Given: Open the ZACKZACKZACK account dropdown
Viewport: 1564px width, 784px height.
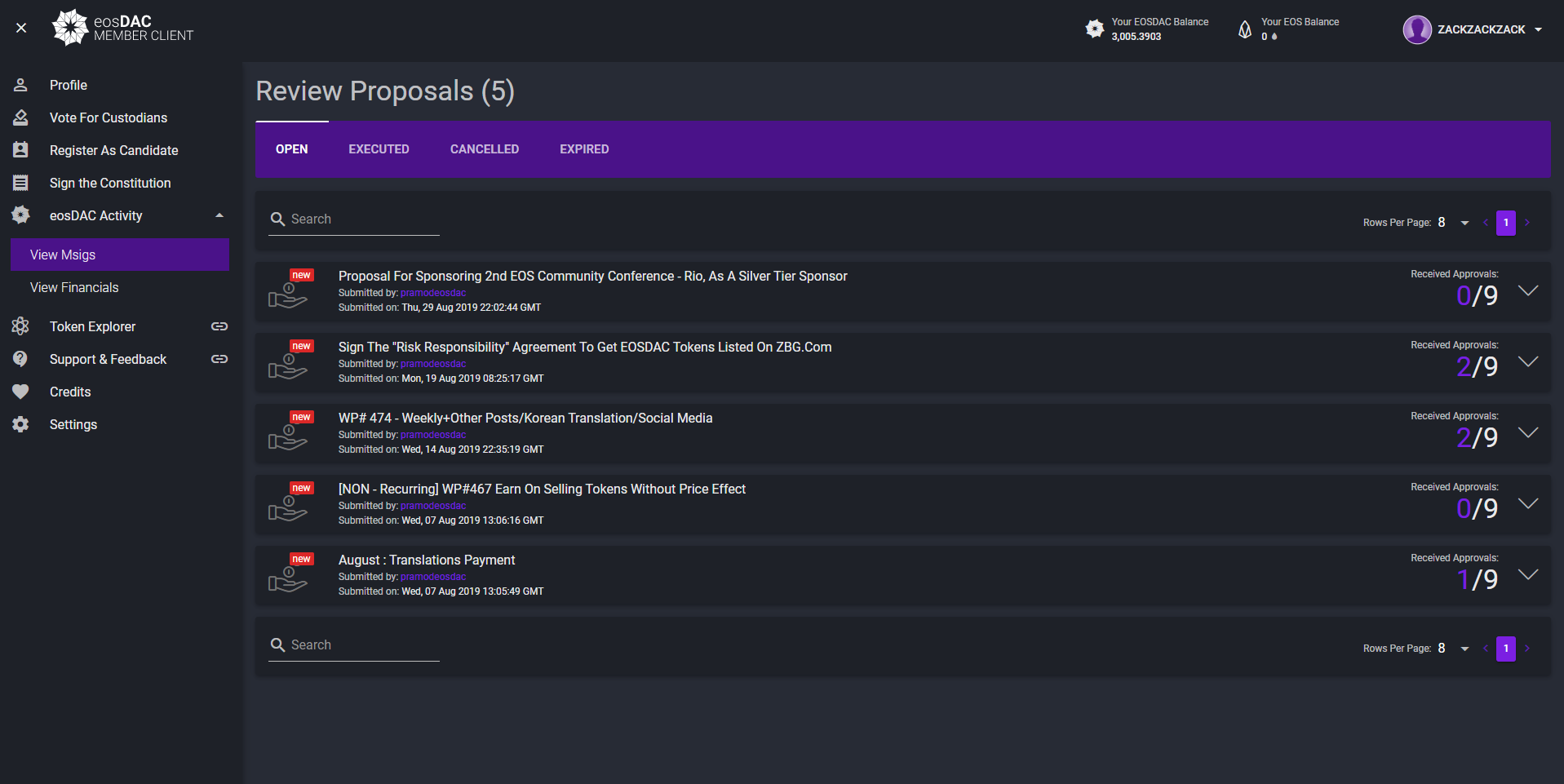Looking at the screenshot, I should pyautogui.click(x=1538, y=29).
